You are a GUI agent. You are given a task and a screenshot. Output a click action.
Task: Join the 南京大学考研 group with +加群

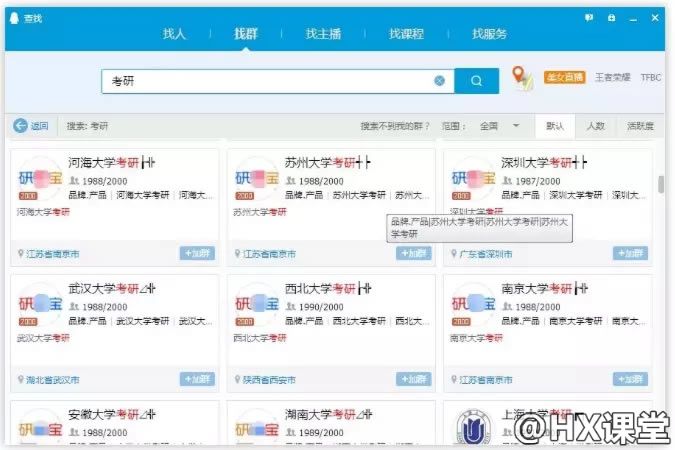(630, 379)
